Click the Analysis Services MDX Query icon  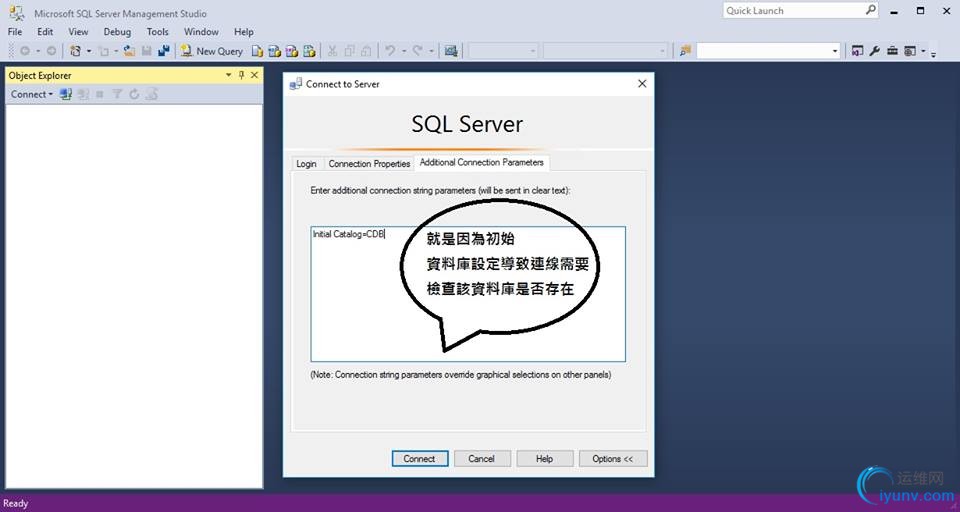[275, 51]
